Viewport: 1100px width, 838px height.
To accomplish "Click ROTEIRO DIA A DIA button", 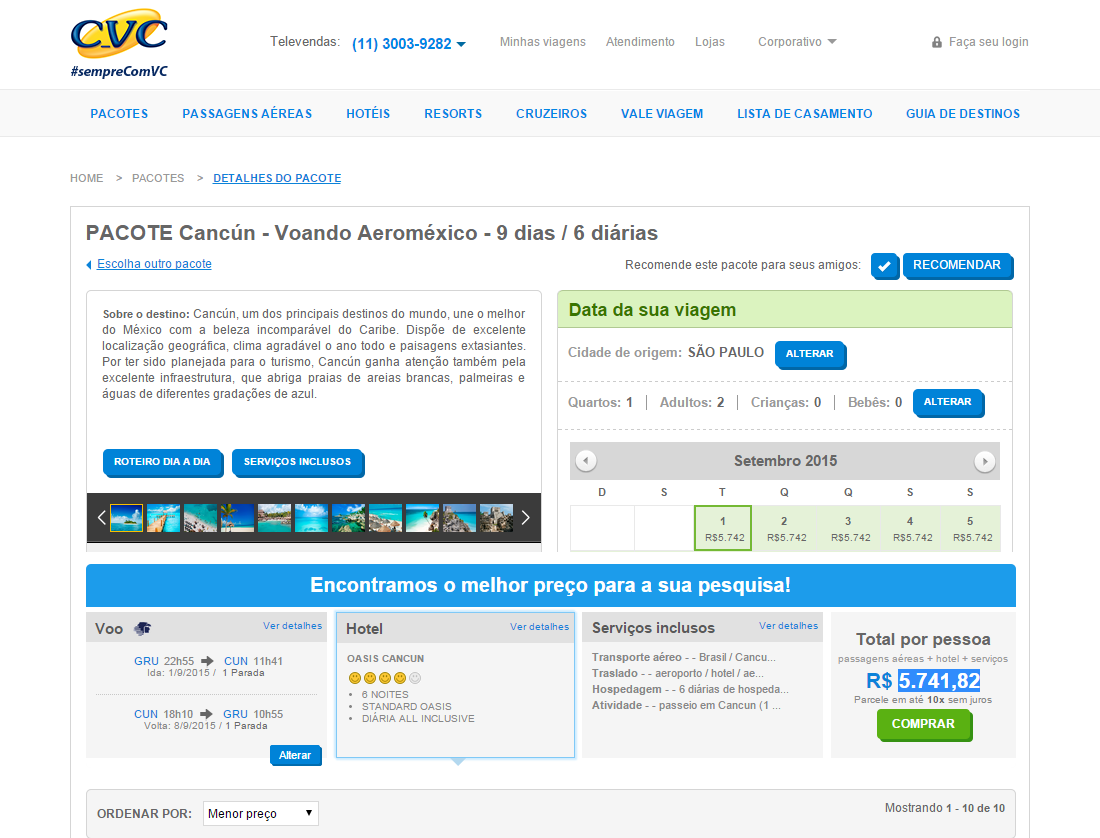I will point(162,462).
